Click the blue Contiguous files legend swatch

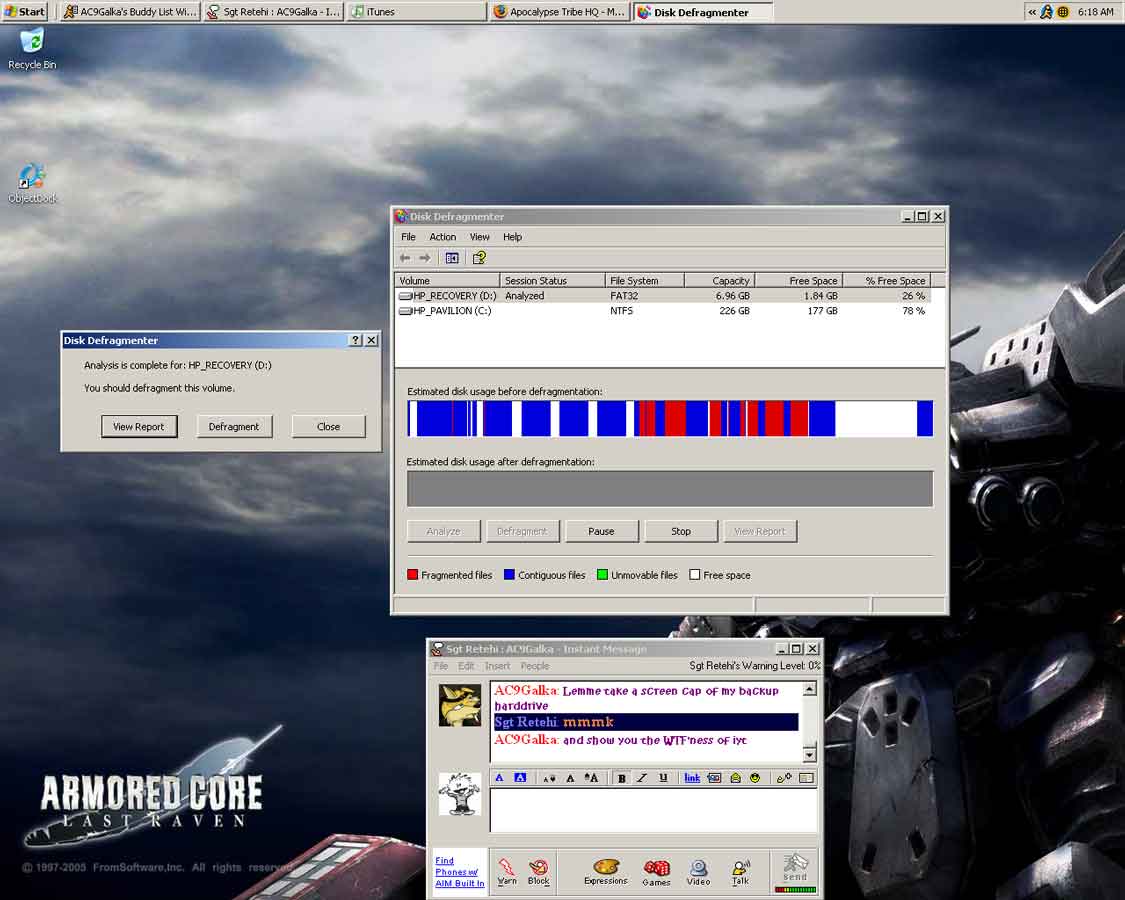click(509, 575)
